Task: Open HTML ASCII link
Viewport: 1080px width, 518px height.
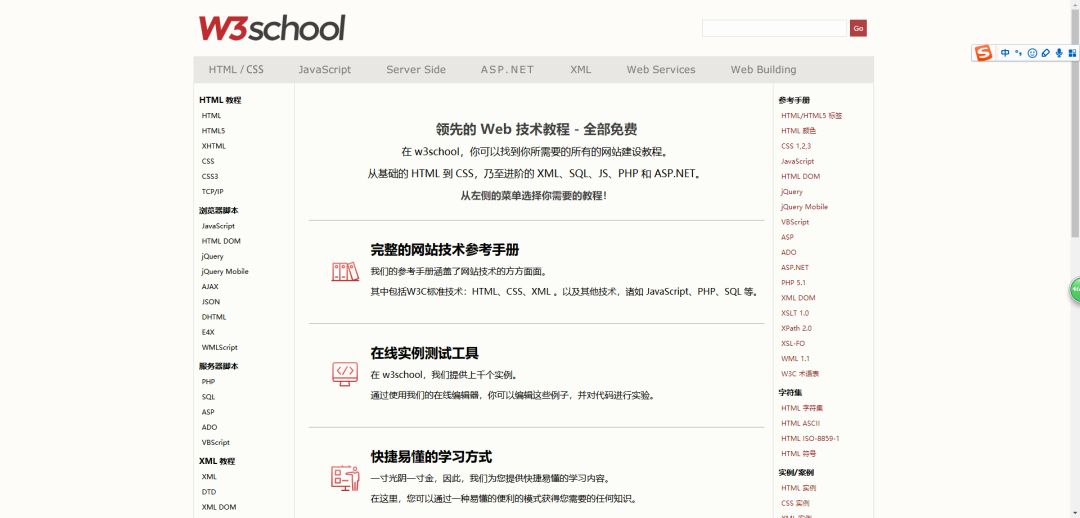Action: point(800,423)
